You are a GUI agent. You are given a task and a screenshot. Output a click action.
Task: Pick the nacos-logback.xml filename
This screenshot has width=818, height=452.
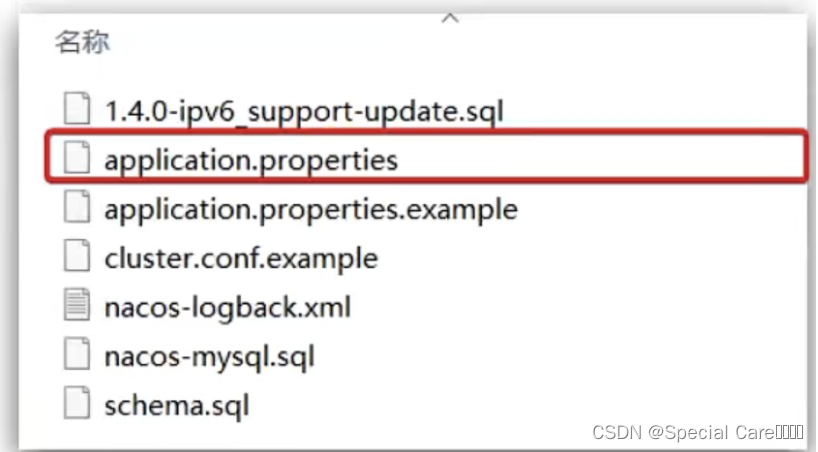[227, 307]
